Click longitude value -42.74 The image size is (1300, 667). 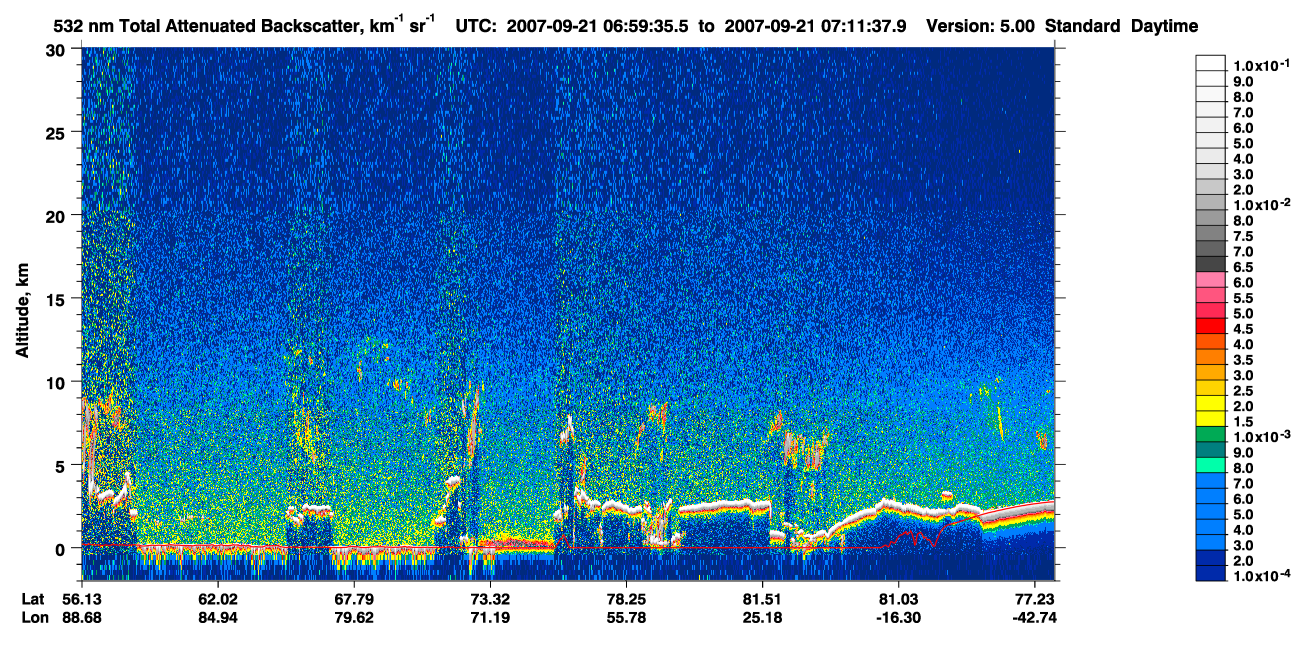pos(1036,617)
